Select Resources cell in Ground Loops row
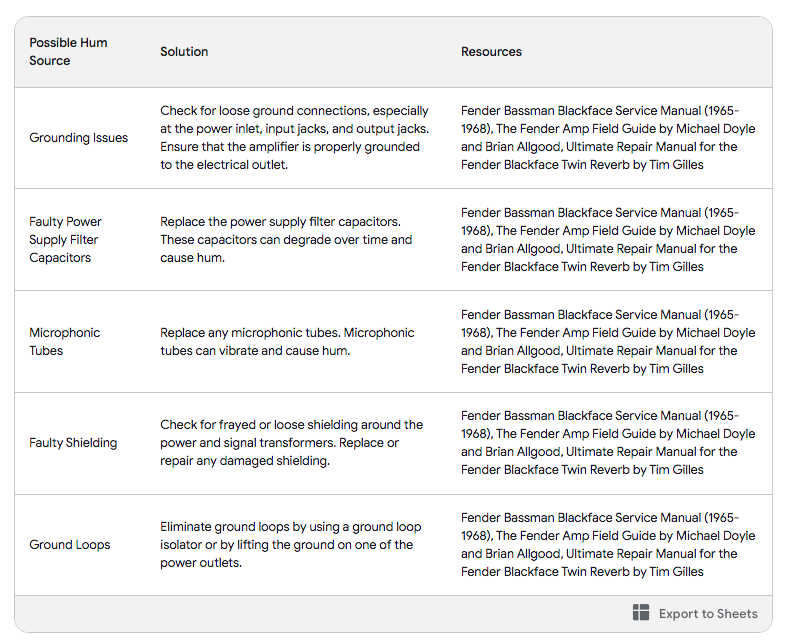The height and width of the screenshot is (640, 796). 608,545
